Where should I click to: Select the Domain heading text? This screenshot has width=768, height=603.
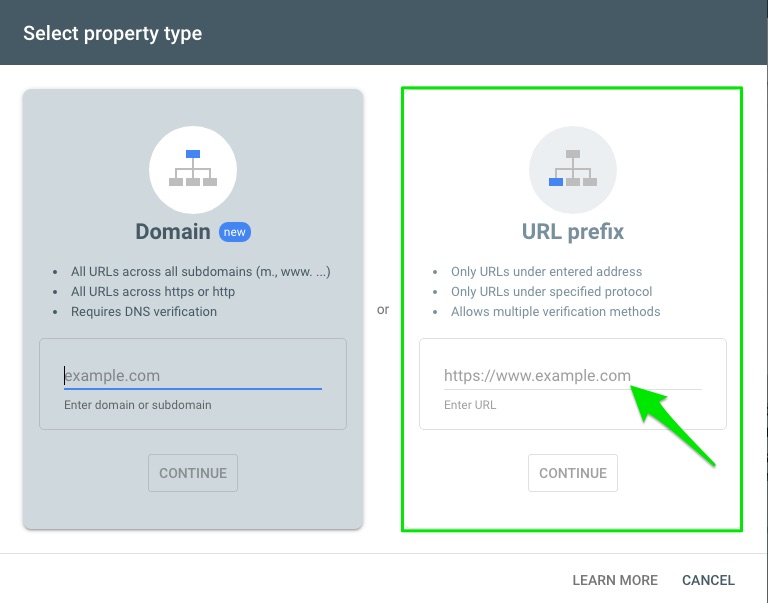coord(173,232)
